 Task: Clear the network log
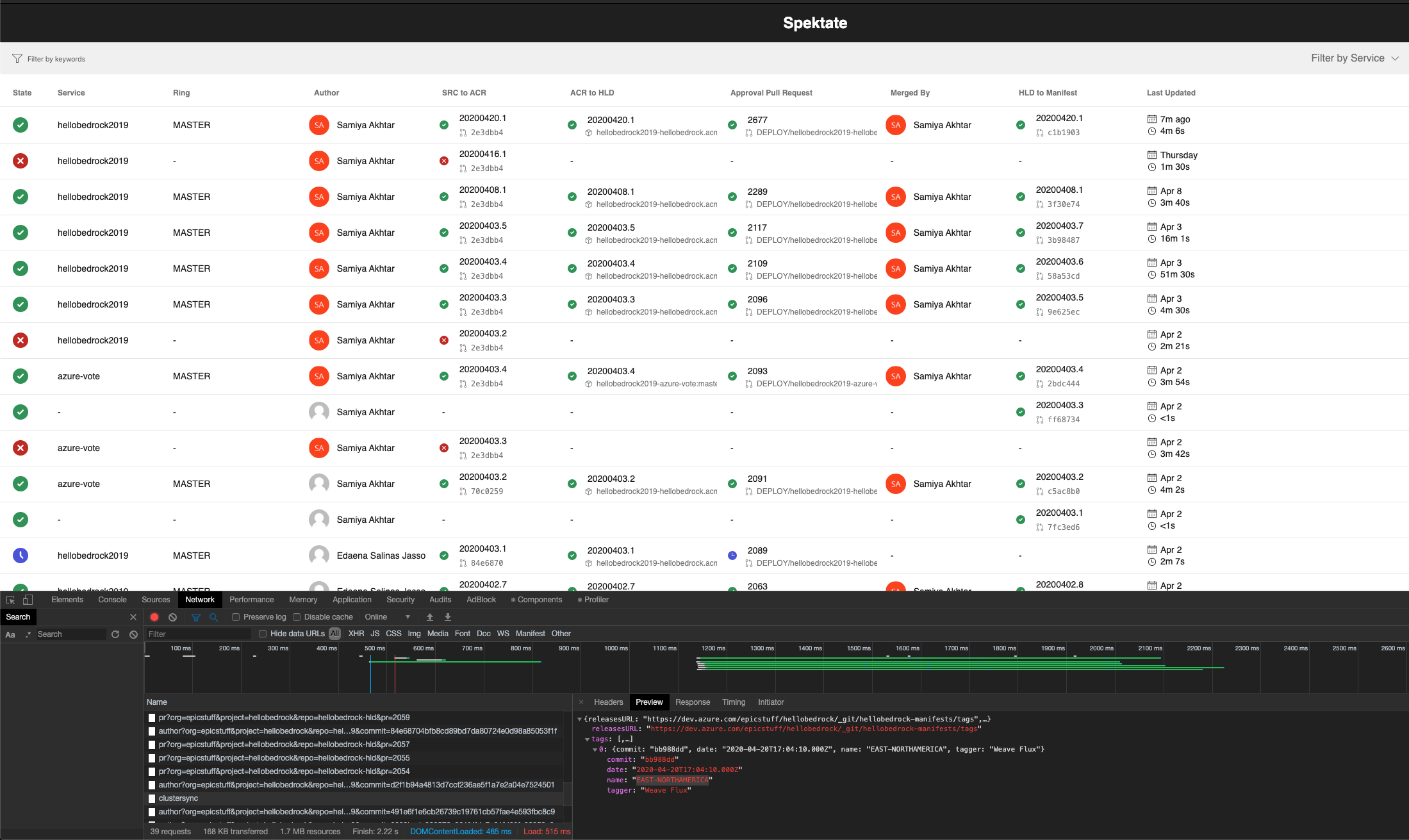(x=172, y=617)
